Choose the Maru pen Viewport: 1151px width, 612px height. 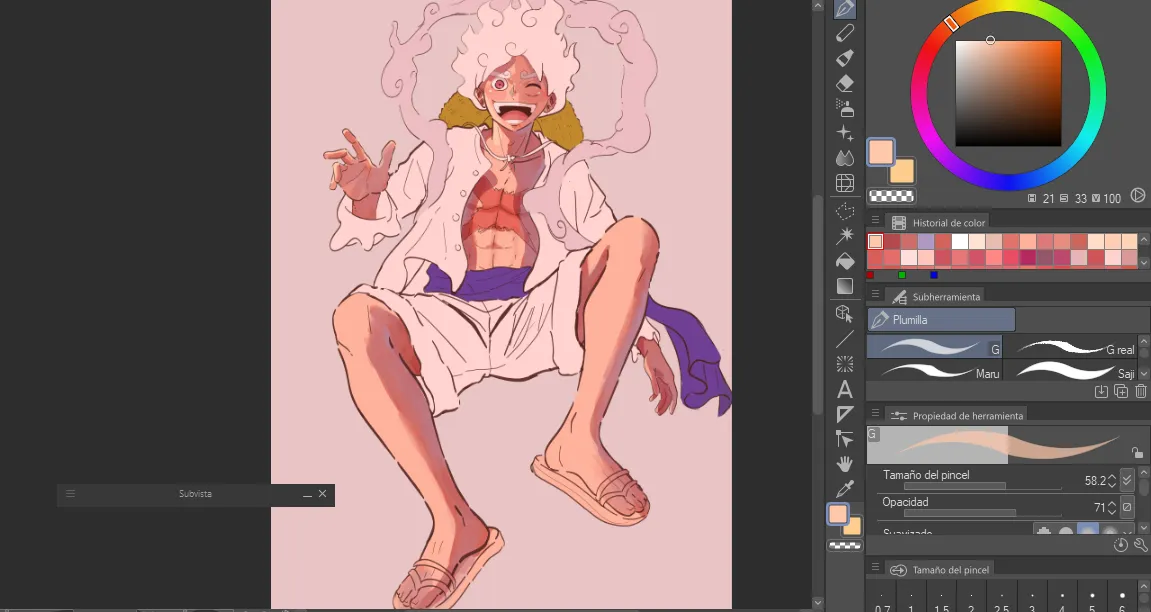(934, 371)
